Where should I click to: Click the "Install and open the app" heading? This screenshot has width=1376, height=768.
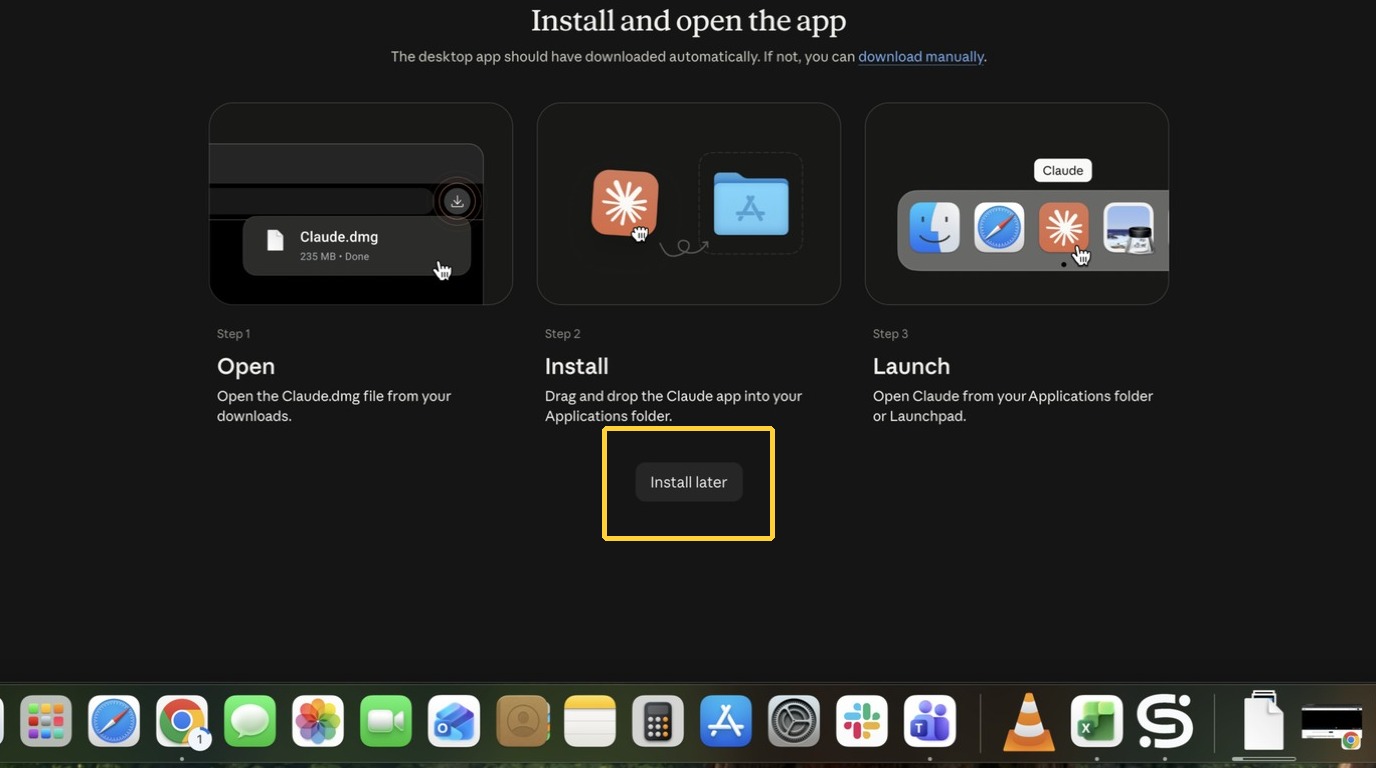[689, 21]
